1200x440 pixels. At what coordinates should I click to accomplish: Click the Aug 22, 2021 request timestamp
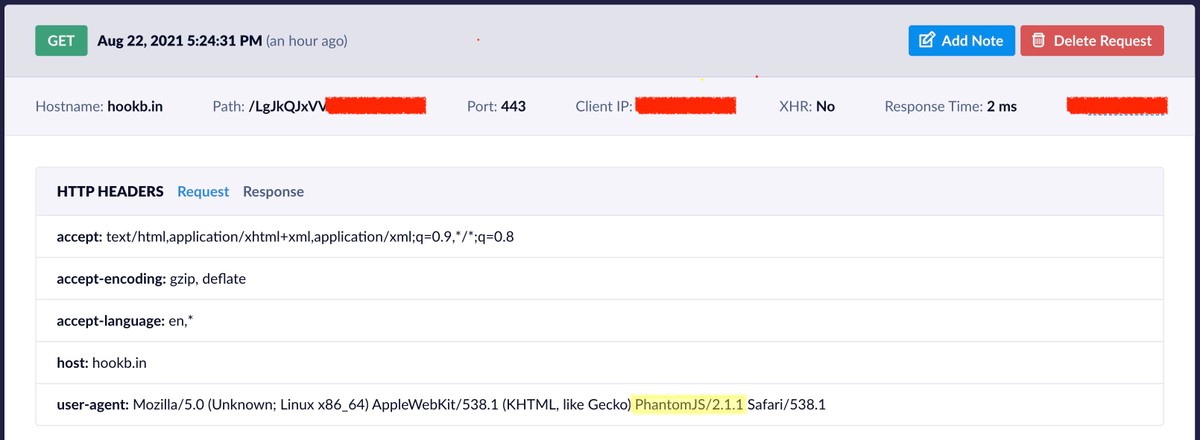pos(181,41)
